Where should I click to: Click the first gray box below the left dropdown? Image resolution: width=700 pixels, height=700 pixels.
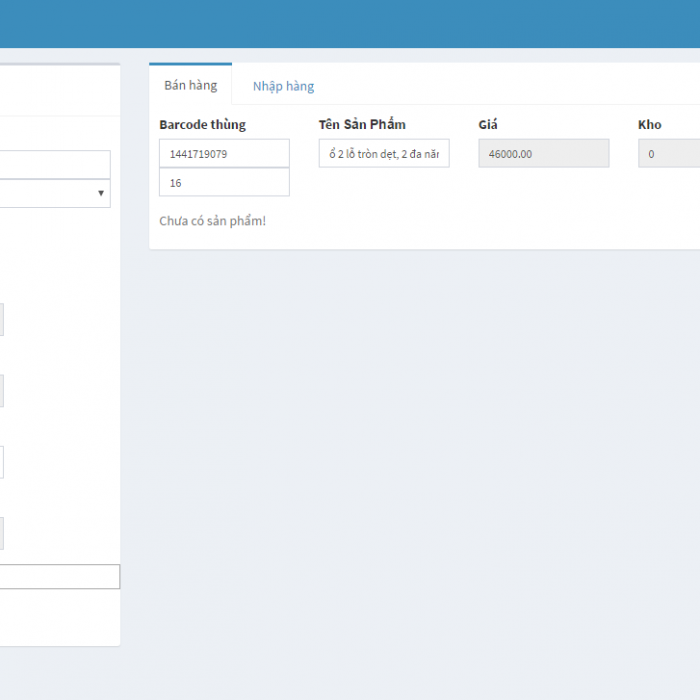click(2, 320)
